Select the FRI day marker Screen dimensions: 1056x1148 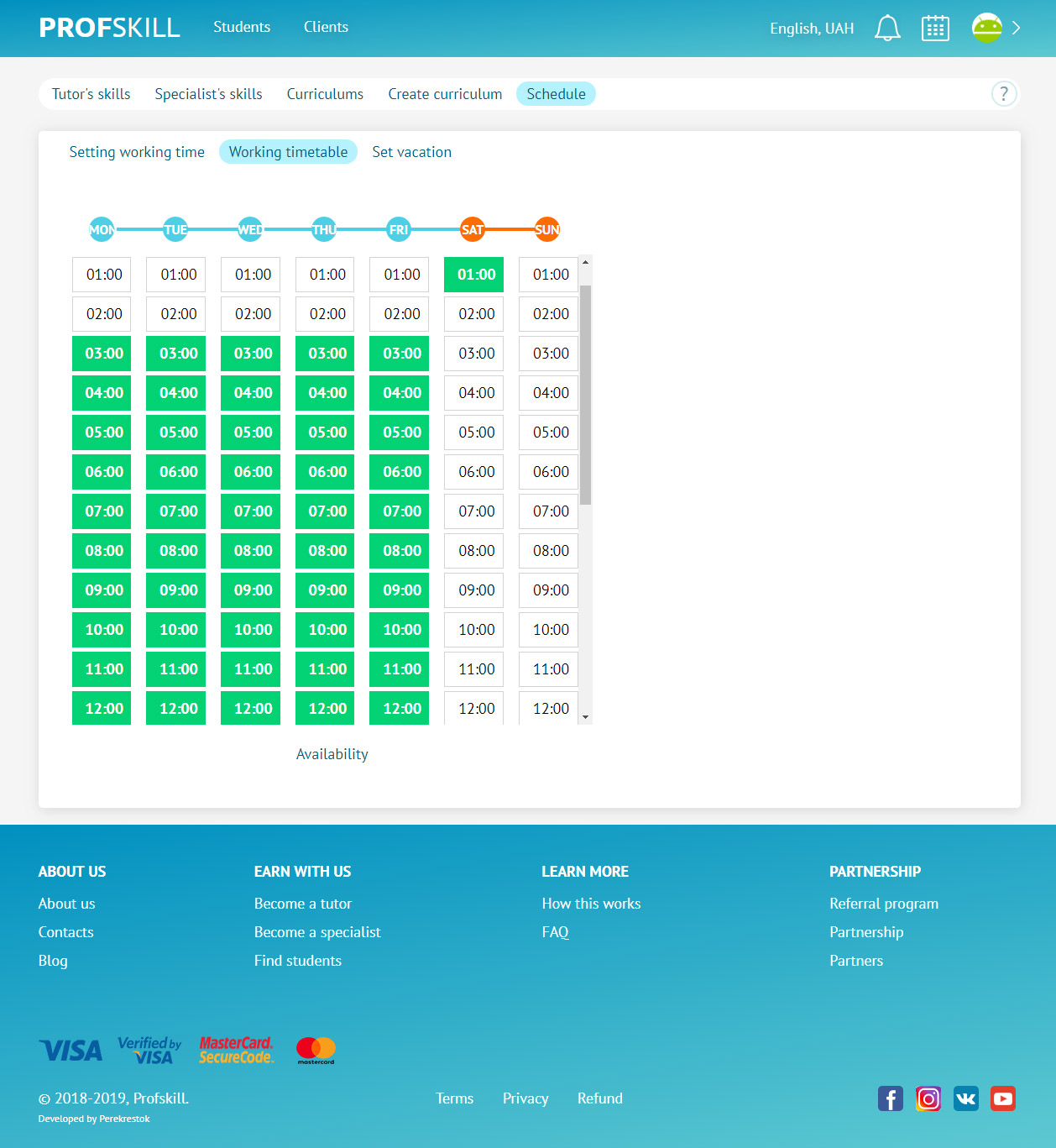pos(399,229)
